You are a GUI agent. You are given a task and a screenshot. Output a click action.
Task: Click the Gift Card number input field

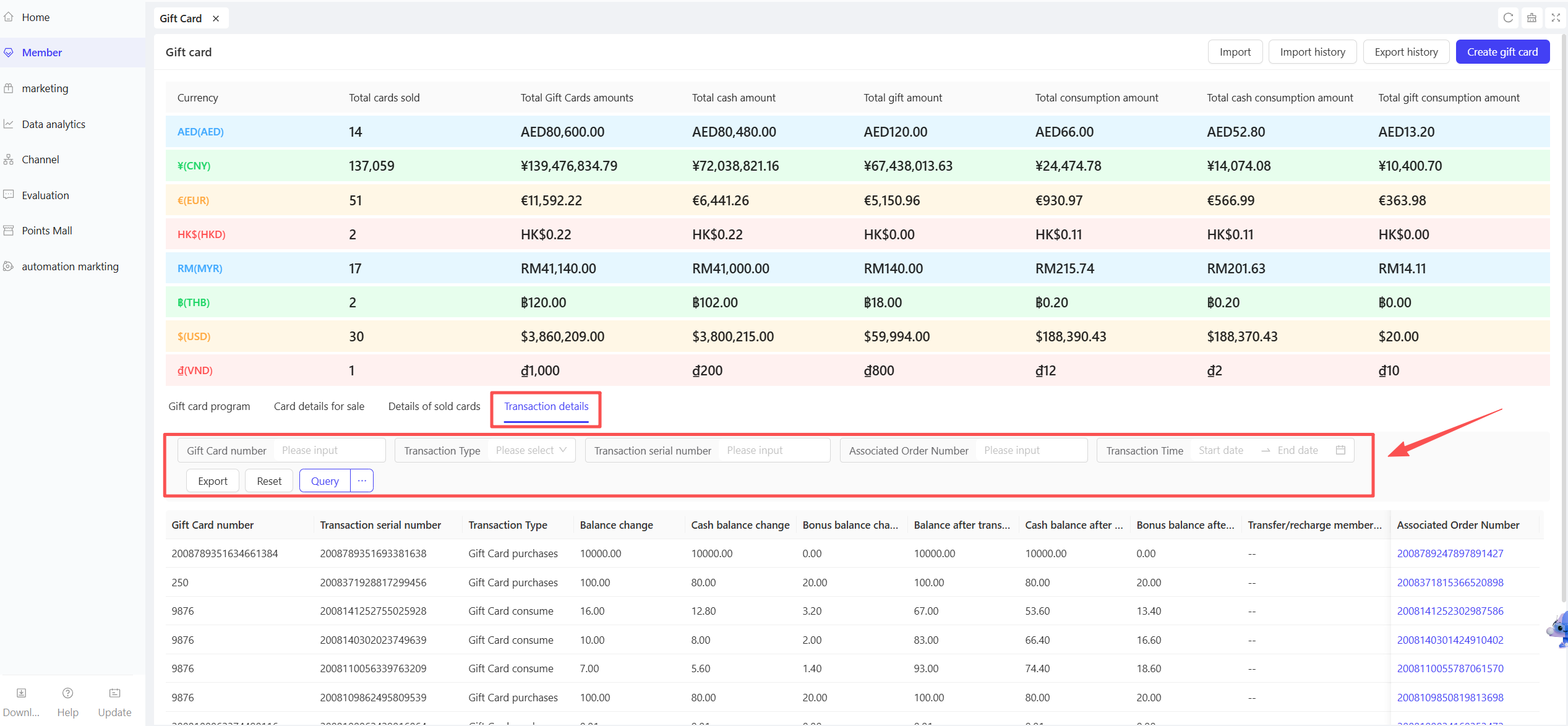pyautogui.click(x=330, y=450)
